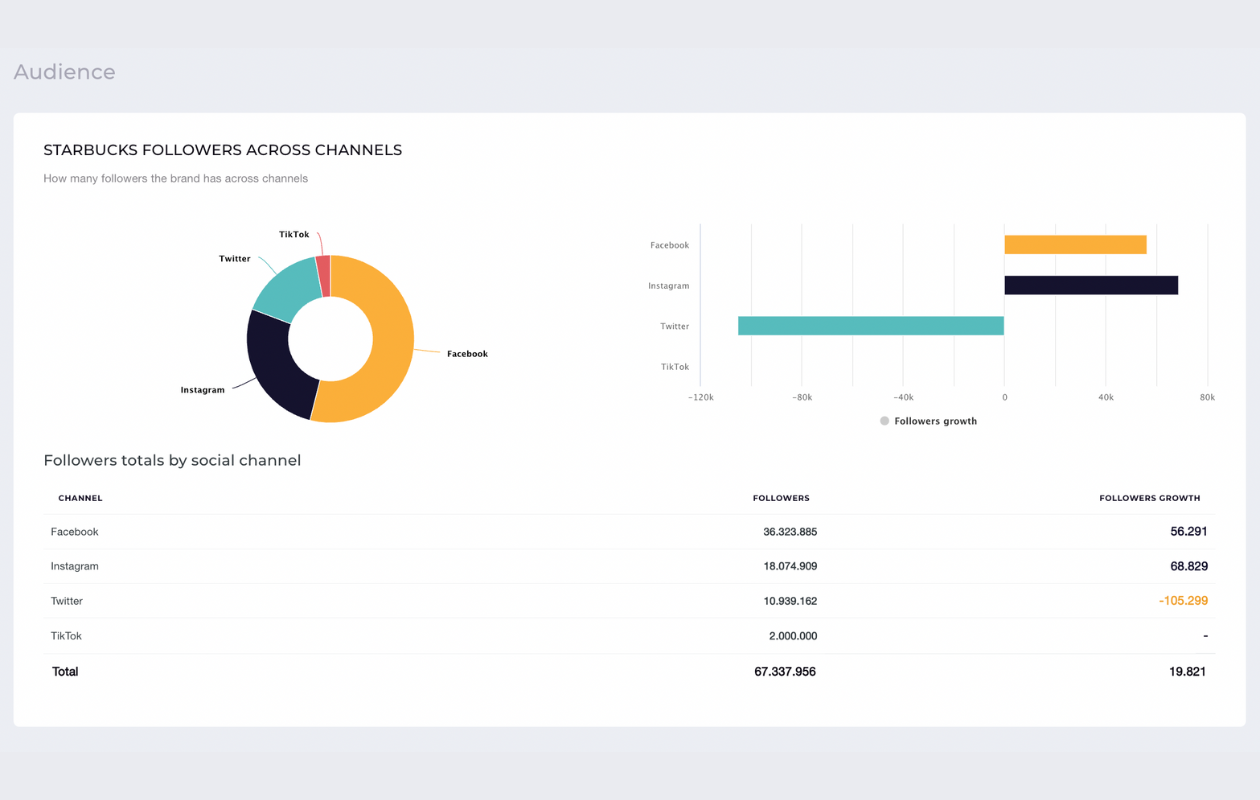Click the Twitter label beside the donut chart
The width and height of the screenshot is (1260, 800).
235,259
